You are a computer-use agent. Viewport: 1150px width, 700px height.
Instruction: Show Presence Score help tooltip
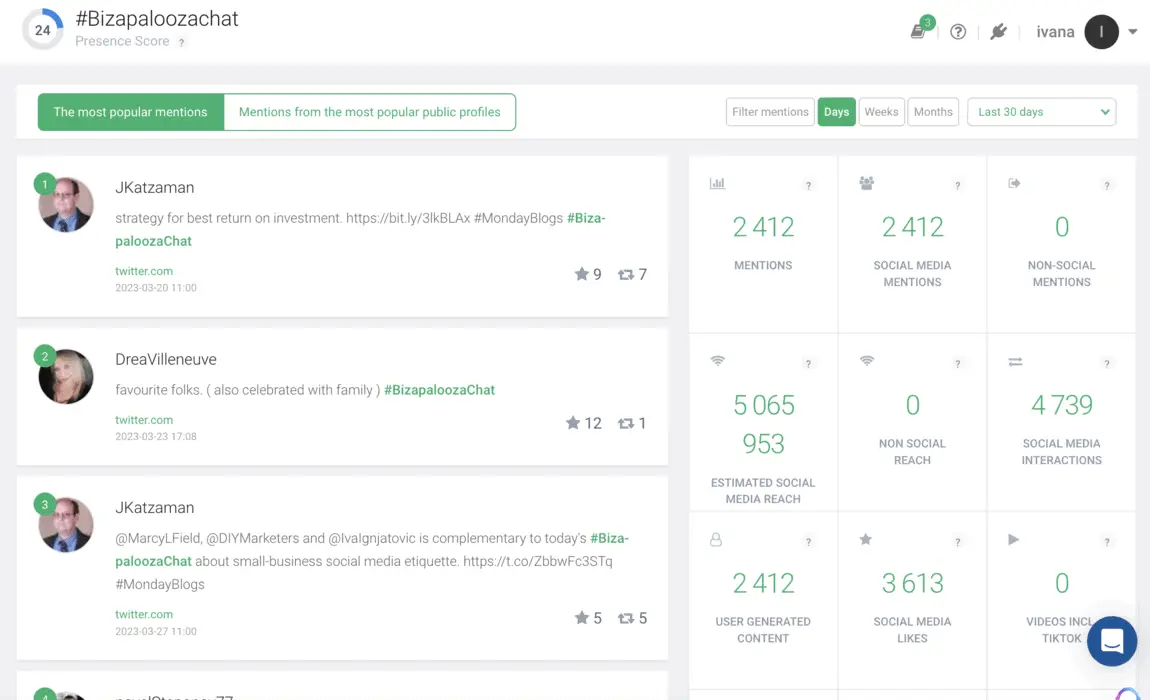(181, 43)
